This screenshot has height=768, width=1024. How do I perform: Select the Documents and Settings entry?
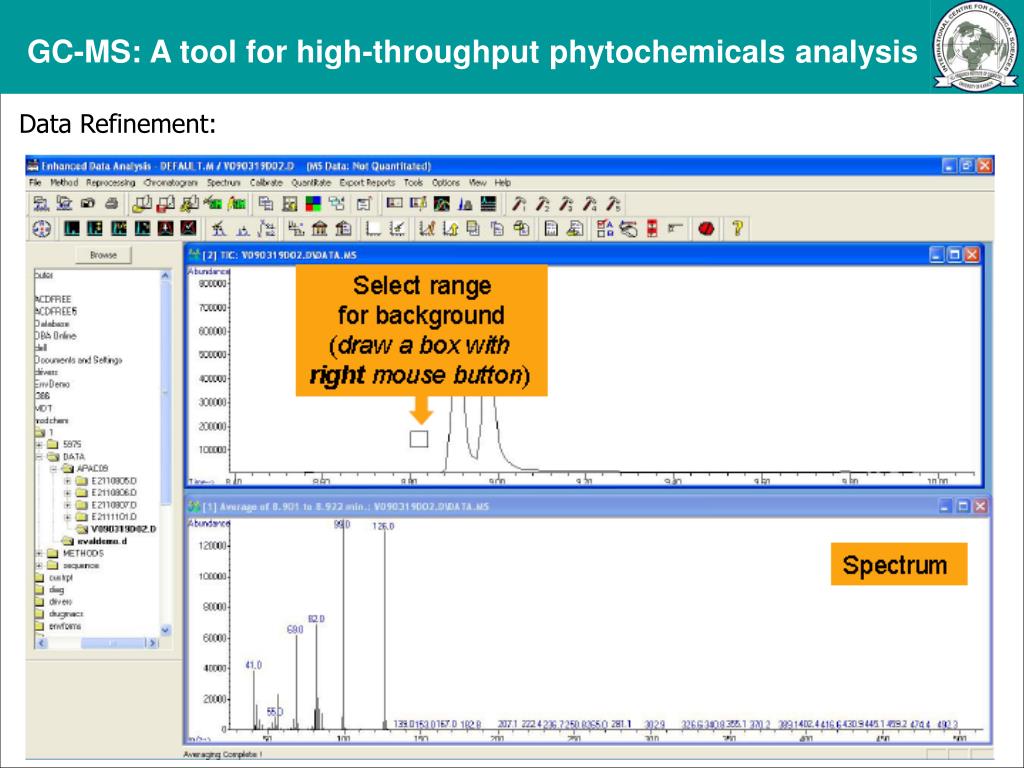click(x=78, y=360)
